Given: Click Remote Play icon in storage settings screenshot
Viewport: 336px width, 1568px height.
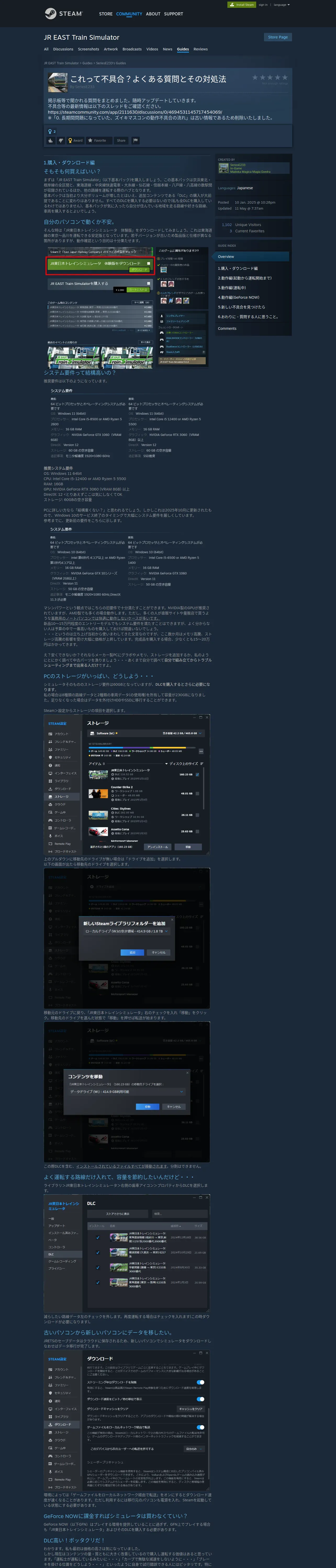Looking at the screenshot, I should 50,844.
